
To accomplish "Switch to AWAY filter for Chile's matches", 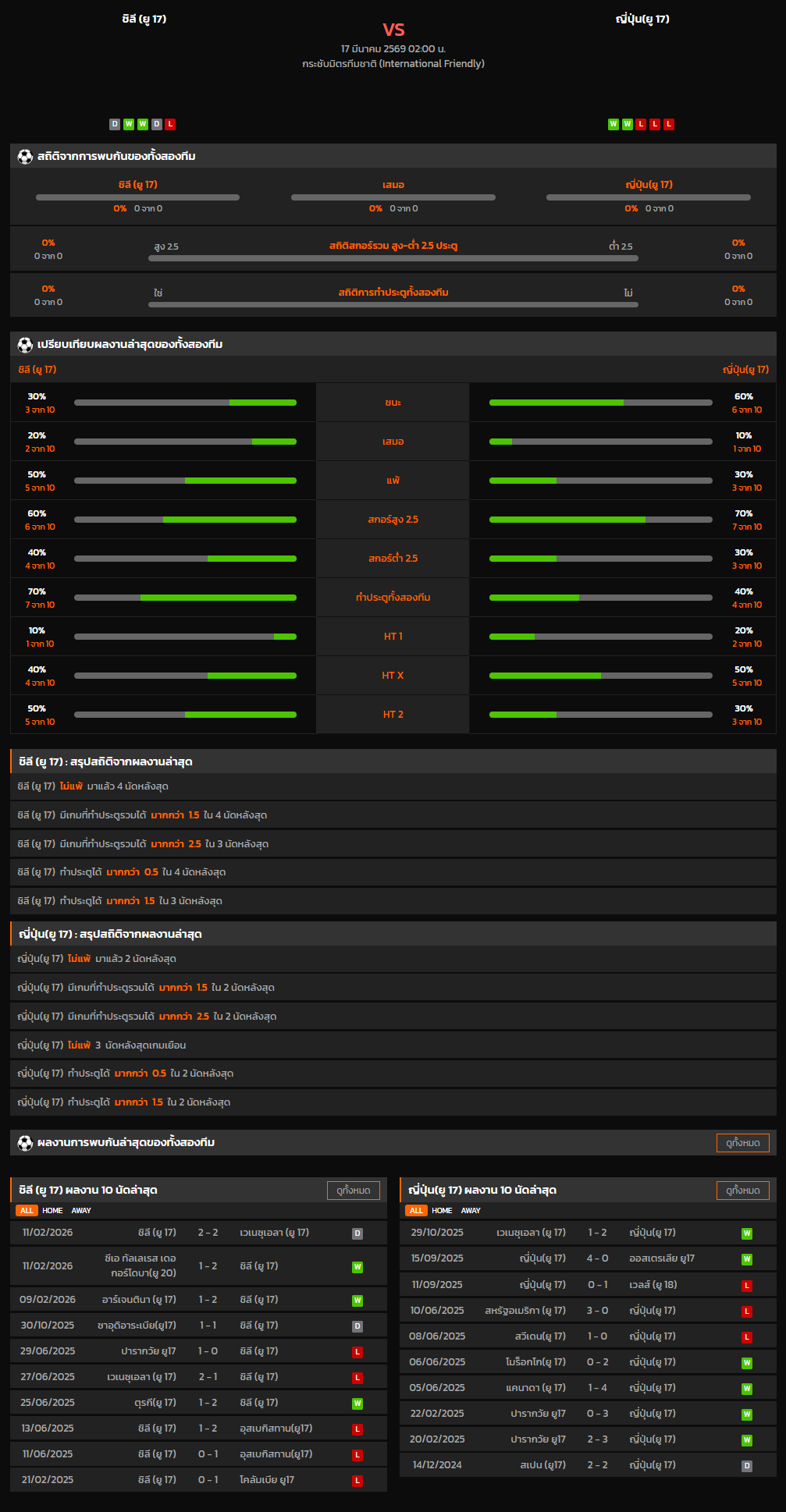I will tap(81, 1211).
